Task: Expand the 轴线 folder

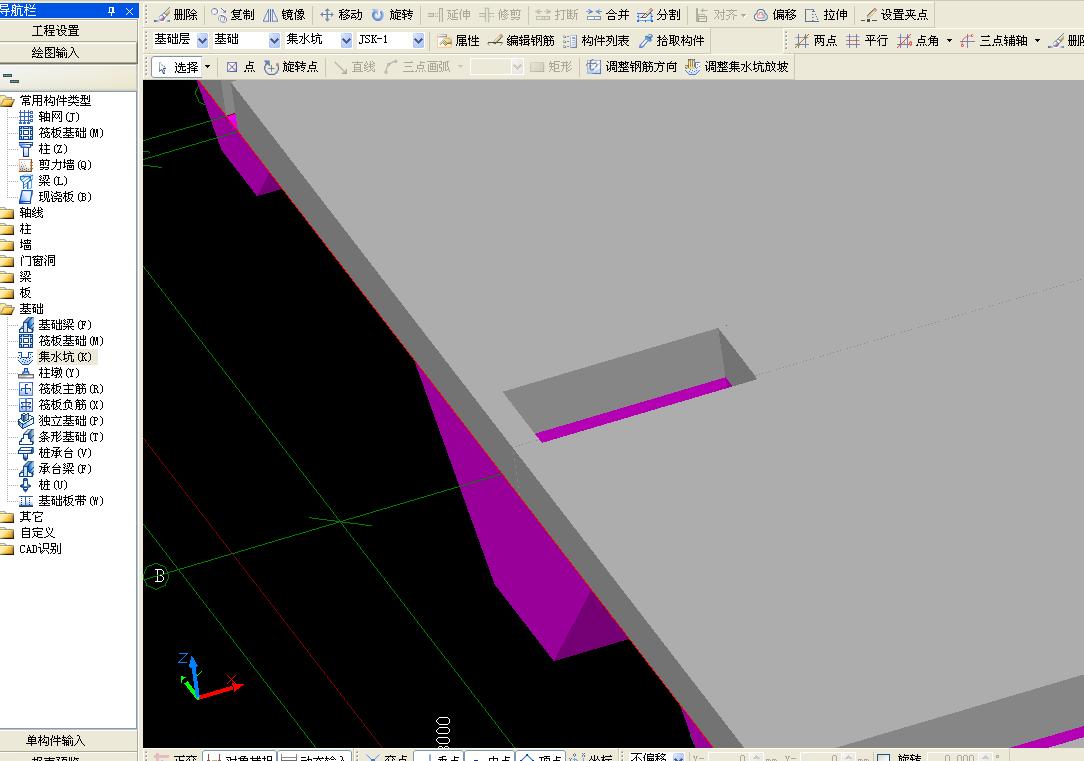Action: tap(8, 213)
